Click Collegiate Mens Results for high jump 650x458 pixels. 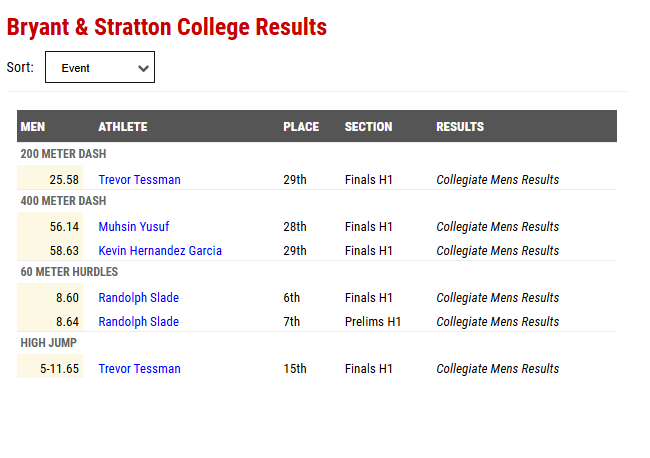[x=497, y=368]
